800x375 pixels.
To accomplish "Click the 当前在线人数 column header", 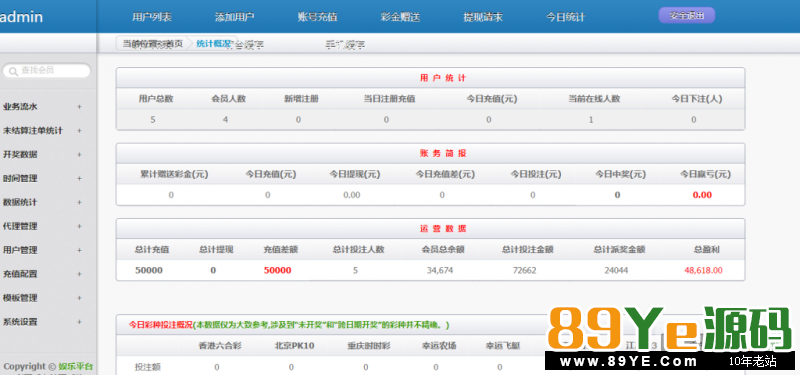I will [594, 99].
